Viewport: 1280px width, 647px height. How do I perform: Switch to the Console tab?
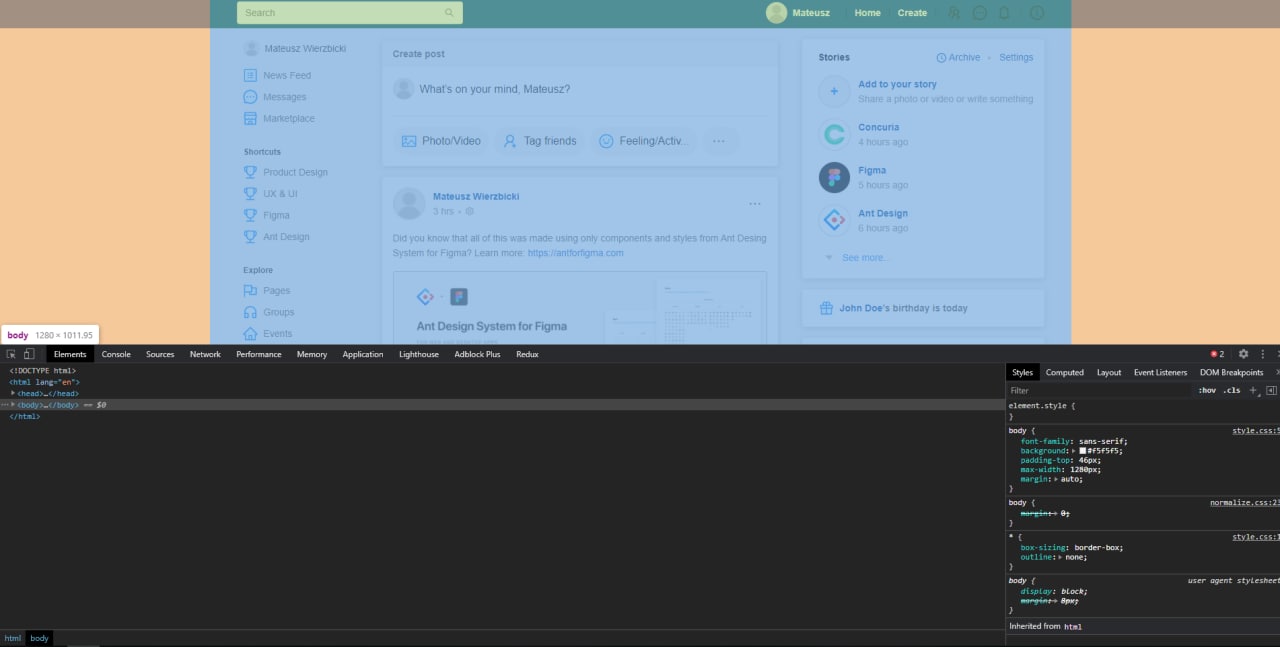coord(116,354)
